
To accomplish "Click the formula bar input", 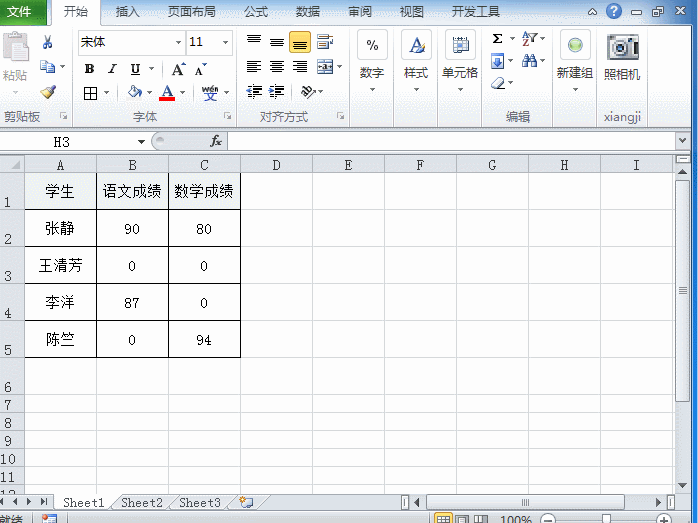I will coord(451,142).
